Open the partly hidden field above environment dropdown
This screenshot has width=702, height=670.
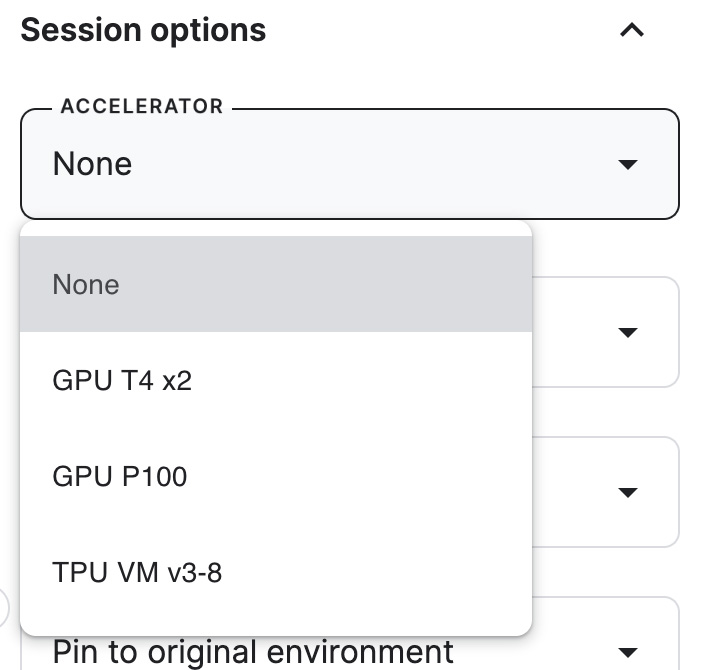604,492
